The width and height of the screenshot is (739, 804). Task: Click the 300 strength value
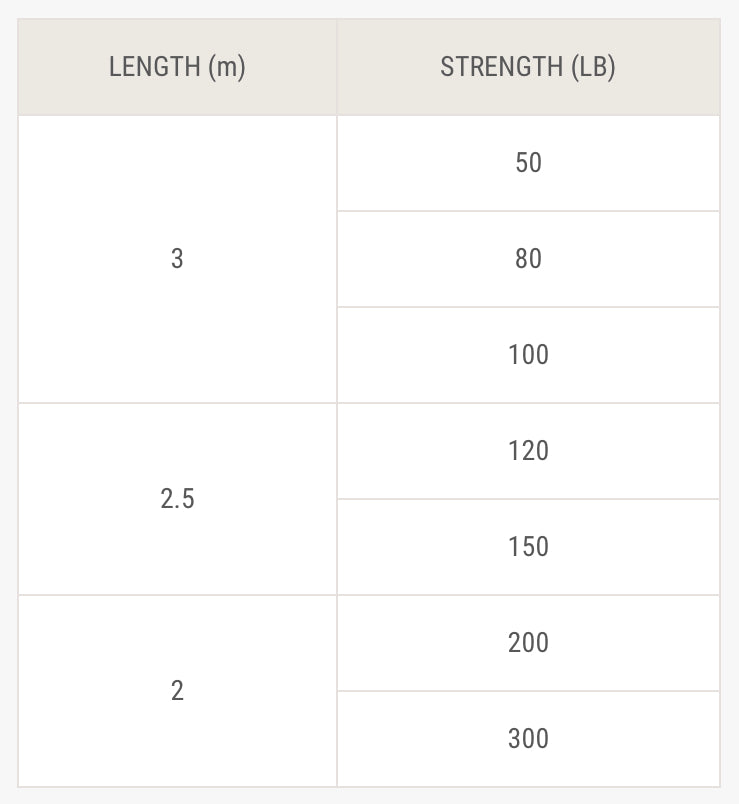[528, 739]
